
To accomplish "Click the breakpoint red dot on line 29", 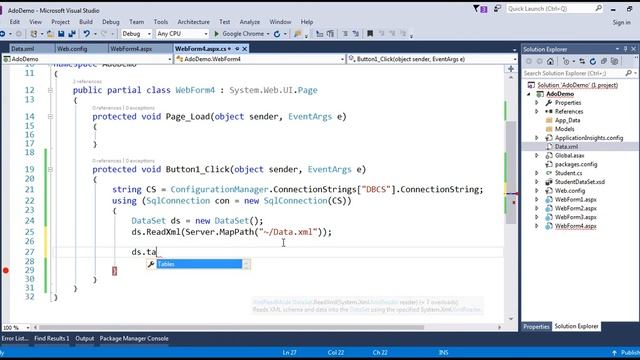I will click(6, 270).
